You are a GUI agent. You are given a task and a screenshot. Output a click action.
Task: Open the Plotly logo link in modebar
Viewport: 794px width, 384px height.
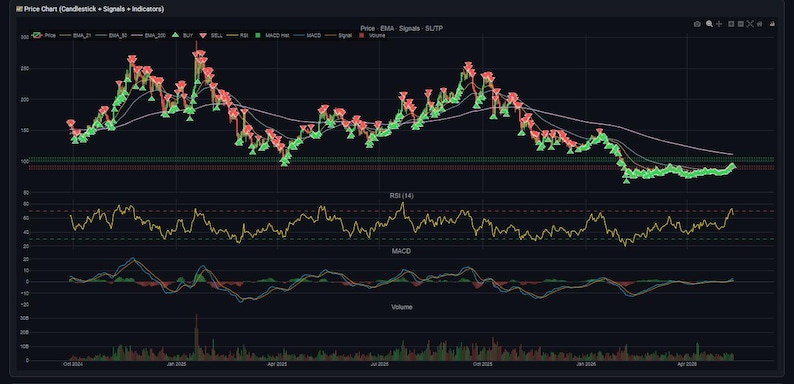pos(772,24)
